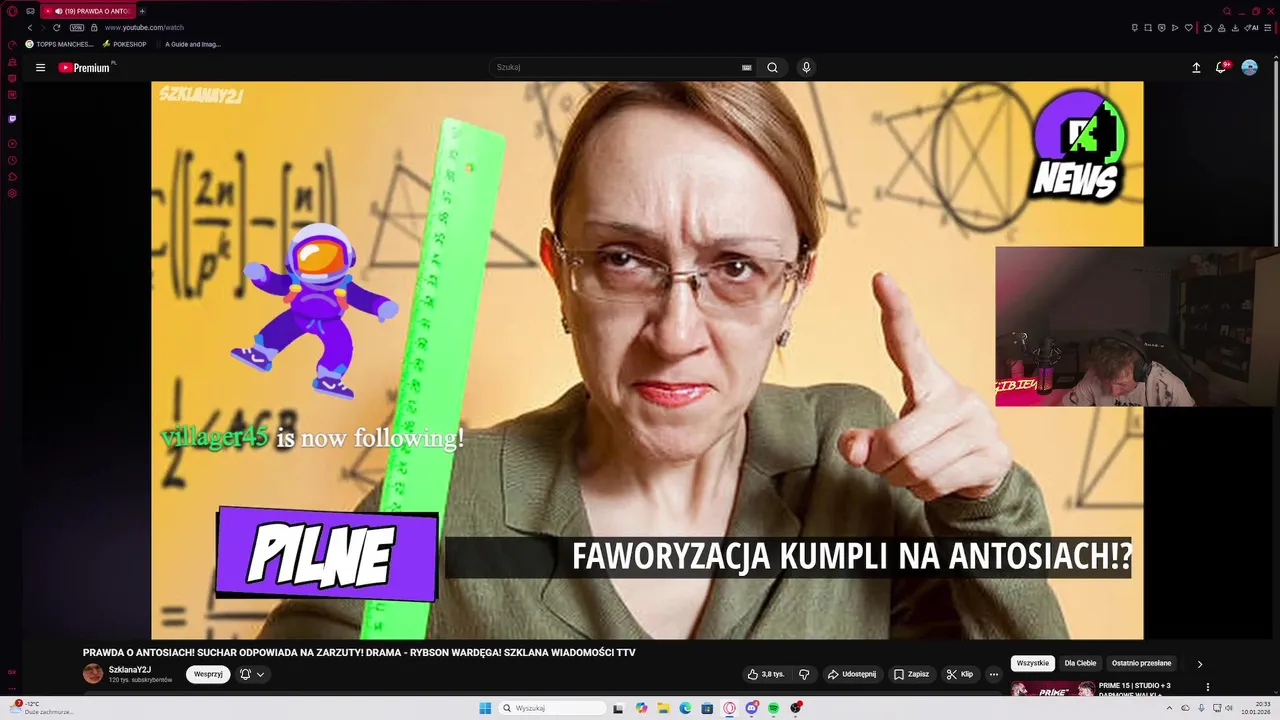Open the on-screen keyboard in search box

coord(746,68)
